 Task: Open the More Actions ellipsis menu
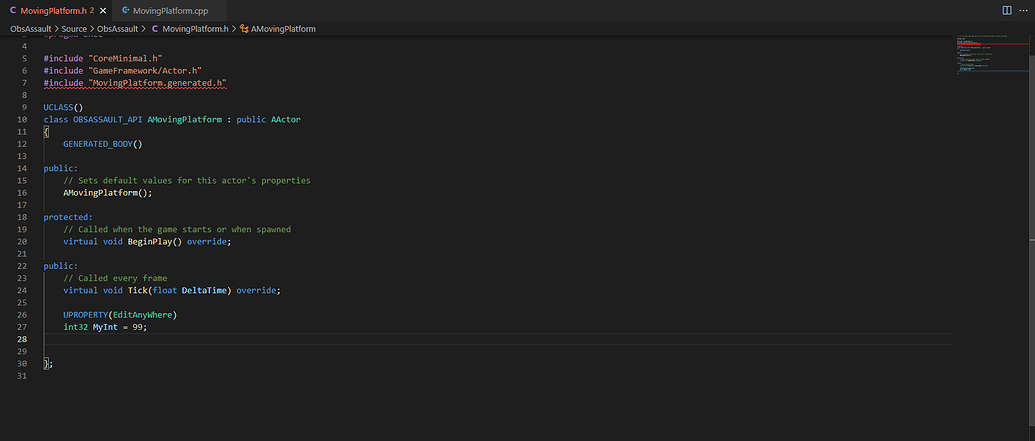pos(1024,11)
